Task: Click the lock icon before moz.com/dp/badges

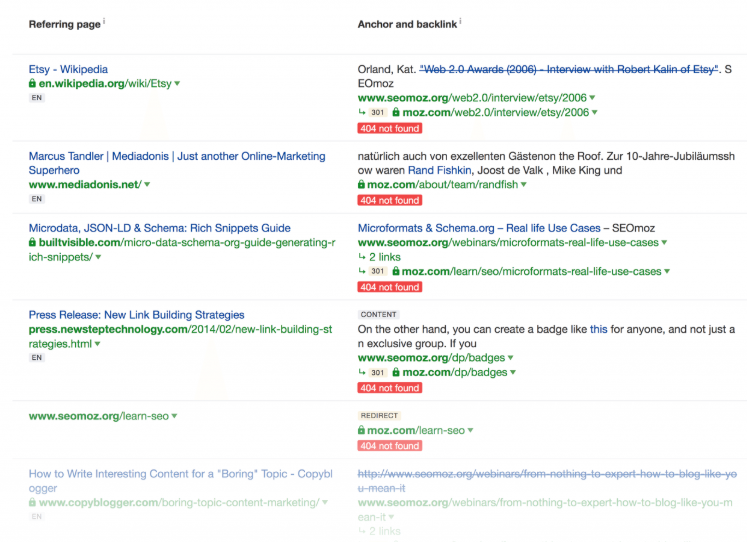Action: 396,372
